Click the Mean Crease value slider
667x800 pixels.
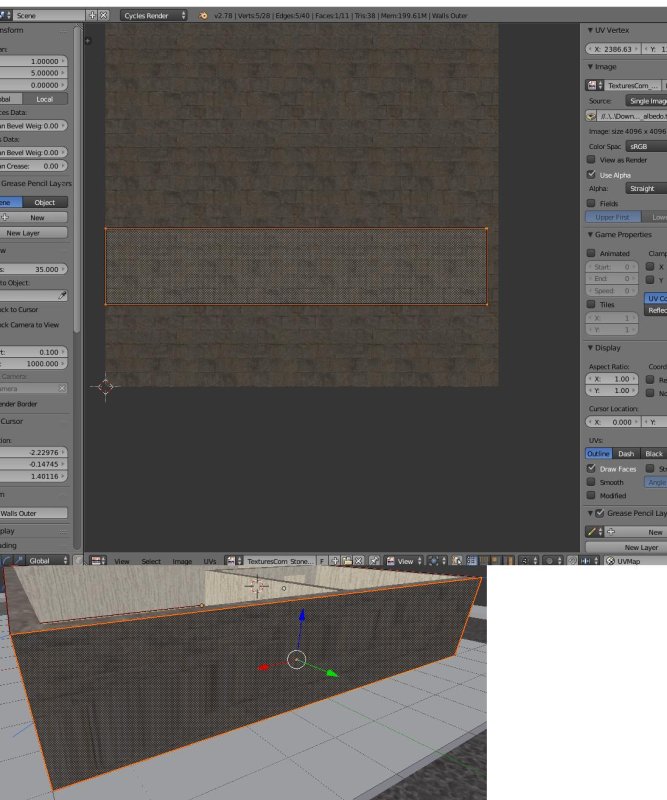pyautogui.click(x=34, y=166)
